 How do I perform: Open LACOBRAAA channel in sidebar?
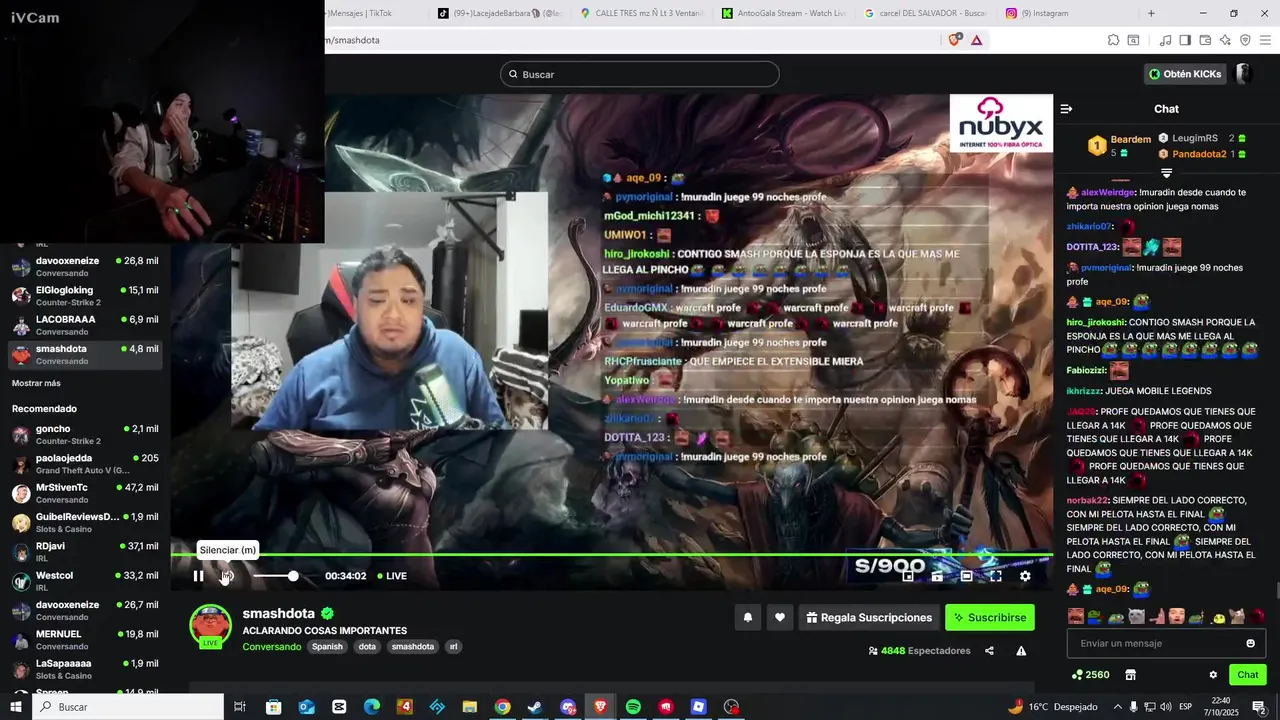[85, 325]
